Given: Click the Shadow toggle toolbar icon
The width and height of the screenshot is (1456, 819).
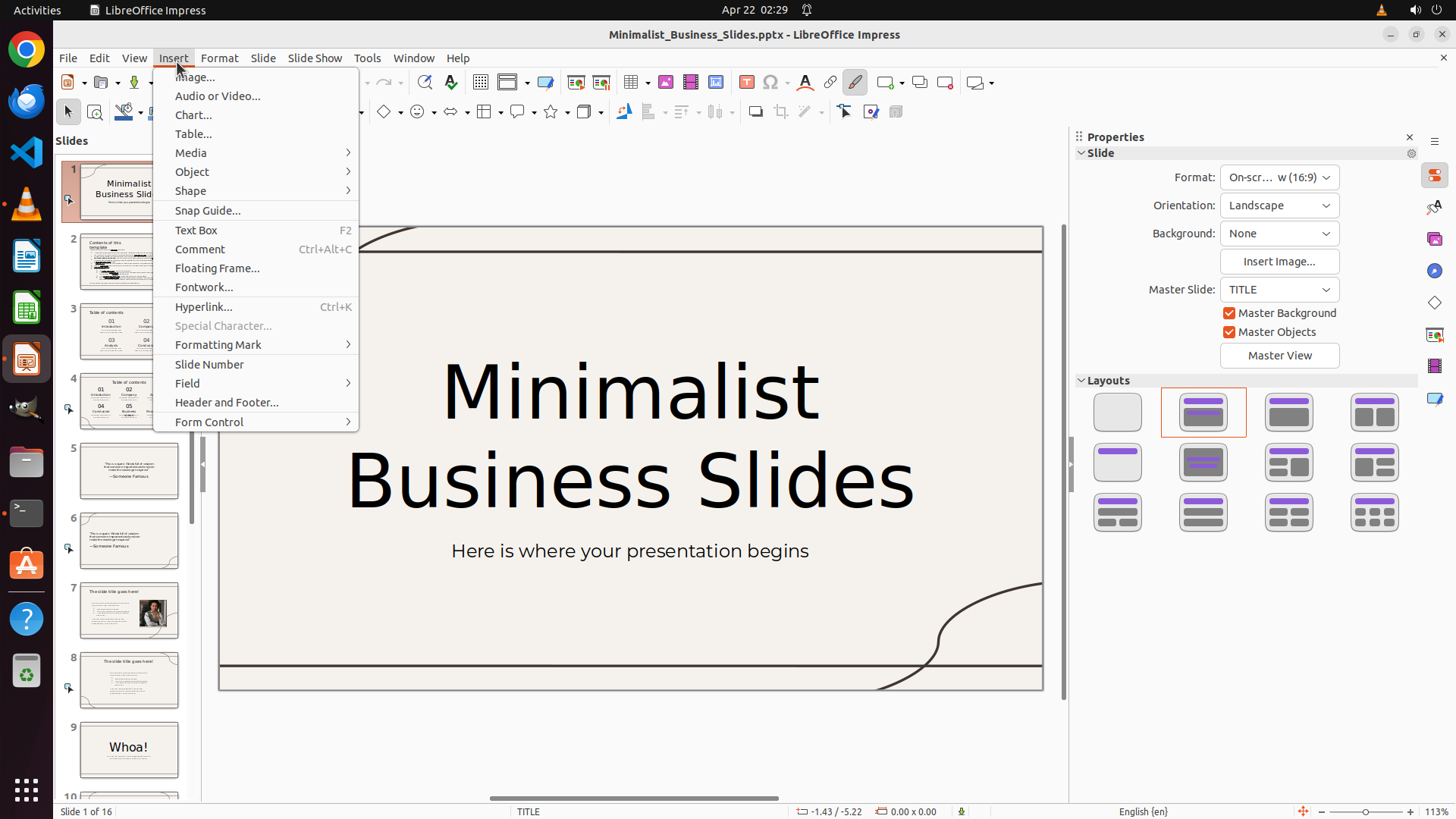Looking at the screenshot, I should click(755, 112).
